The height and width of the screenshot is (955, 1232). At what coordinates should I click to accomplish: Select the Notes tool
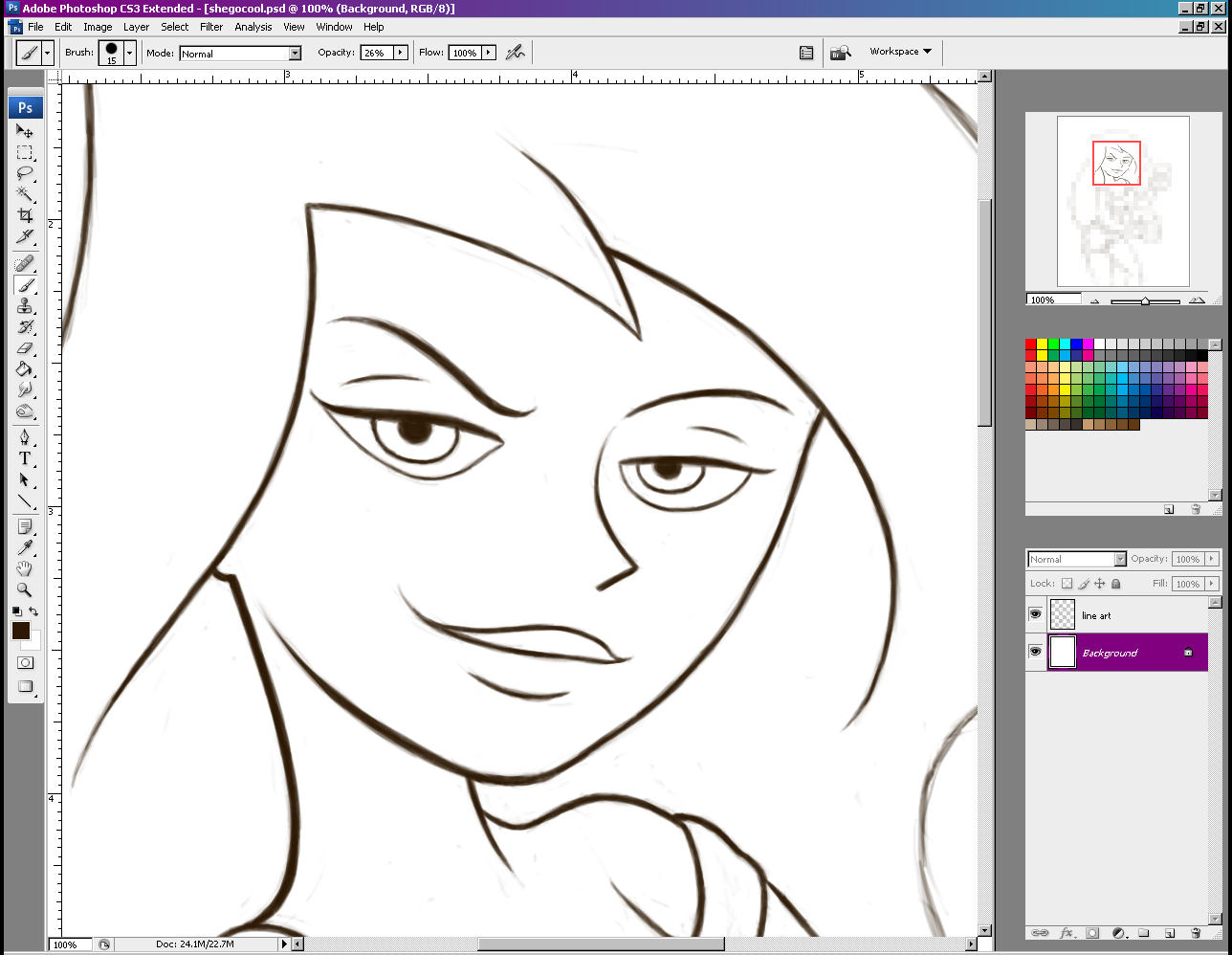point(25,526)
